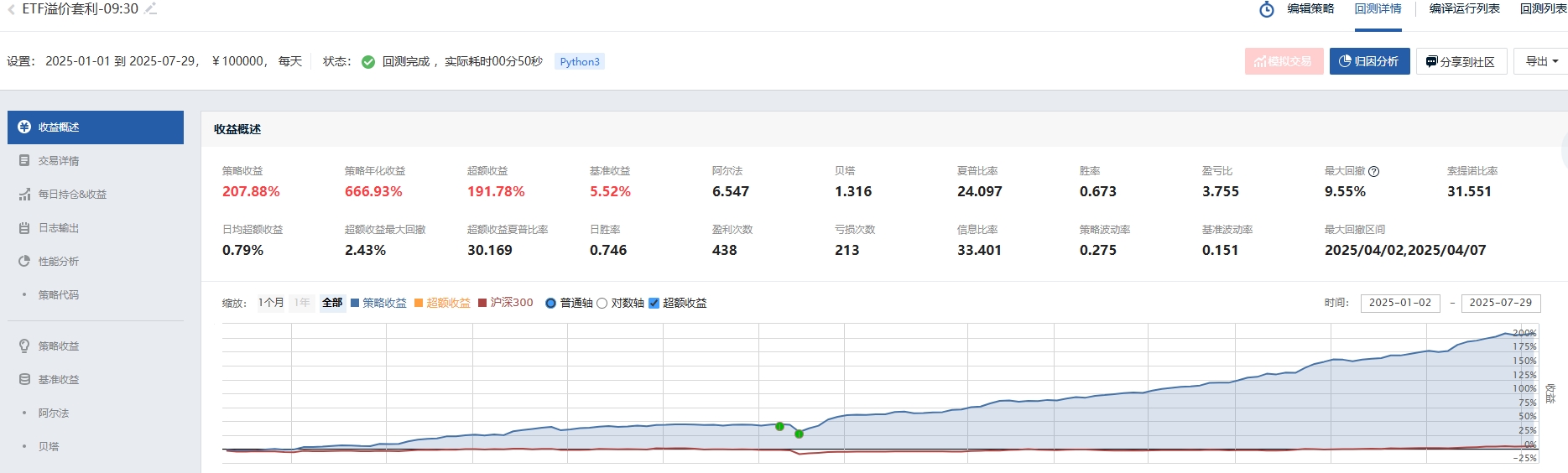
Task: Open 交易详情 in the sidebar
Action: (x=59, y=161)
